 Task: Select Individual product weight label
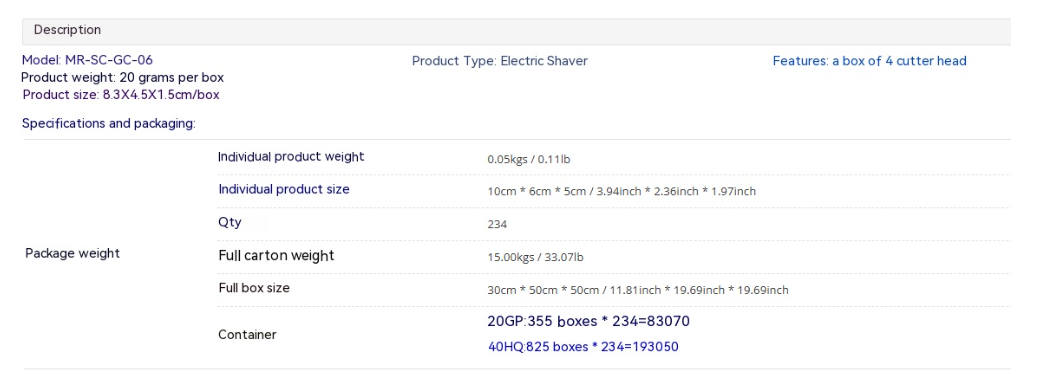[291, 157]
